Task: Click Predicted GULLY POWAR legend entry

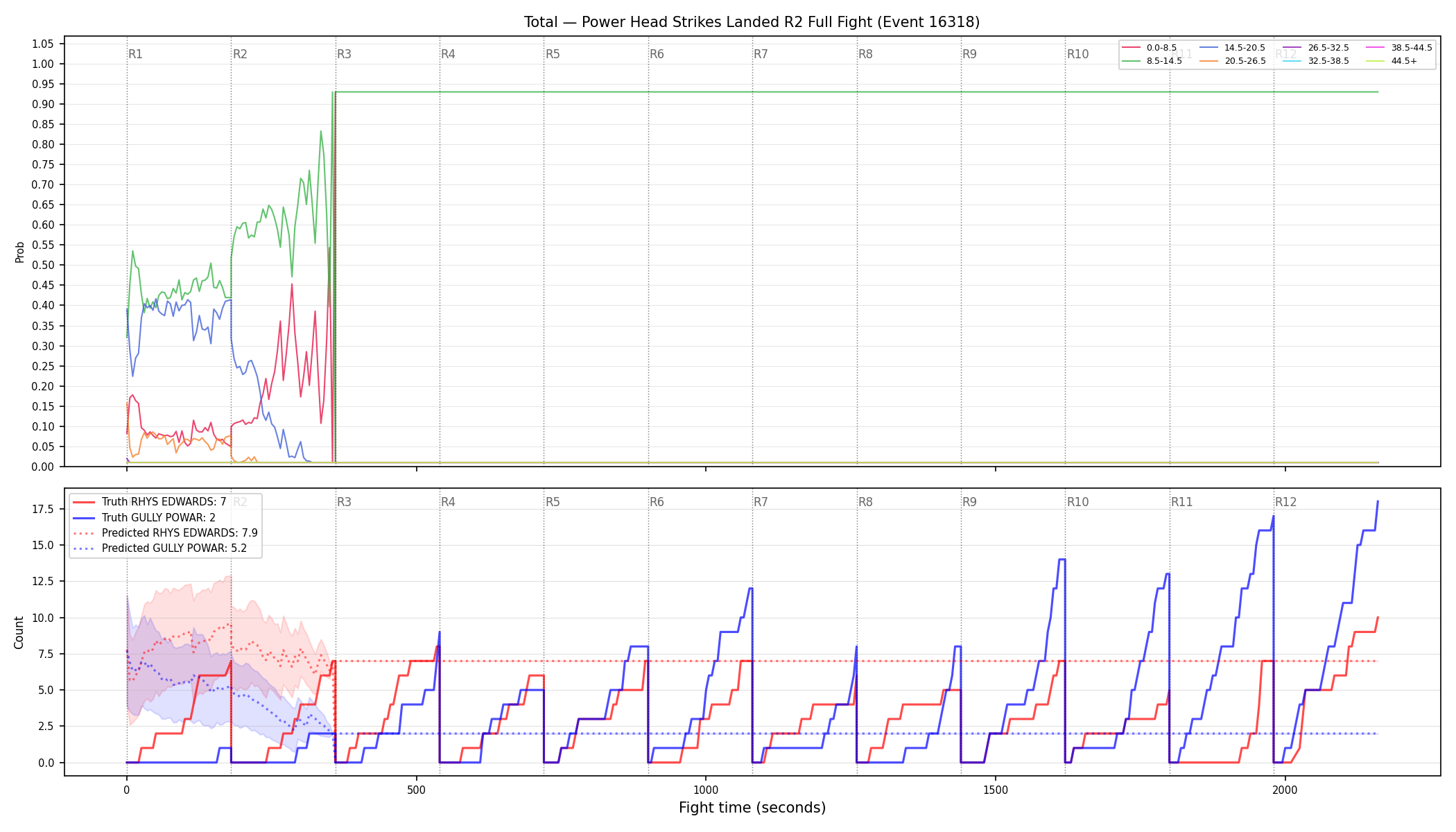Action: click(x=159, y=548)
